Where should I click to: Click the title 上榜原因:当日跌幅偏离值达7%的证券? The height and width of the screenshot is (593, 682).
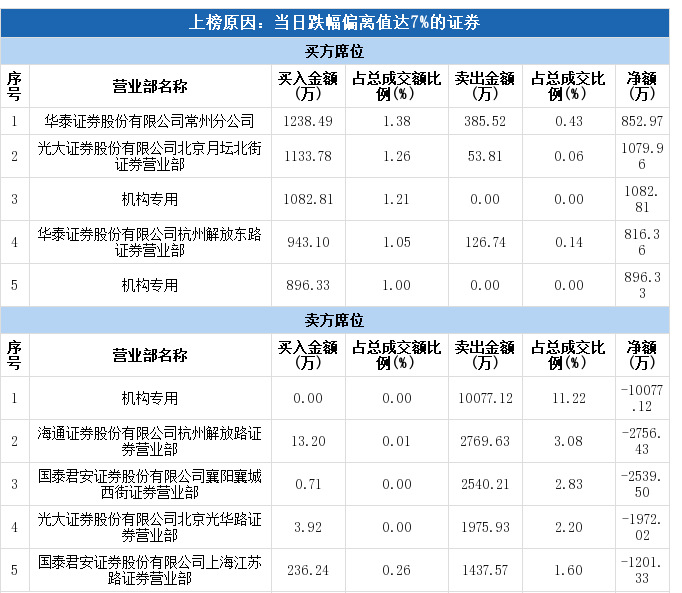click(x=334, y=22)
